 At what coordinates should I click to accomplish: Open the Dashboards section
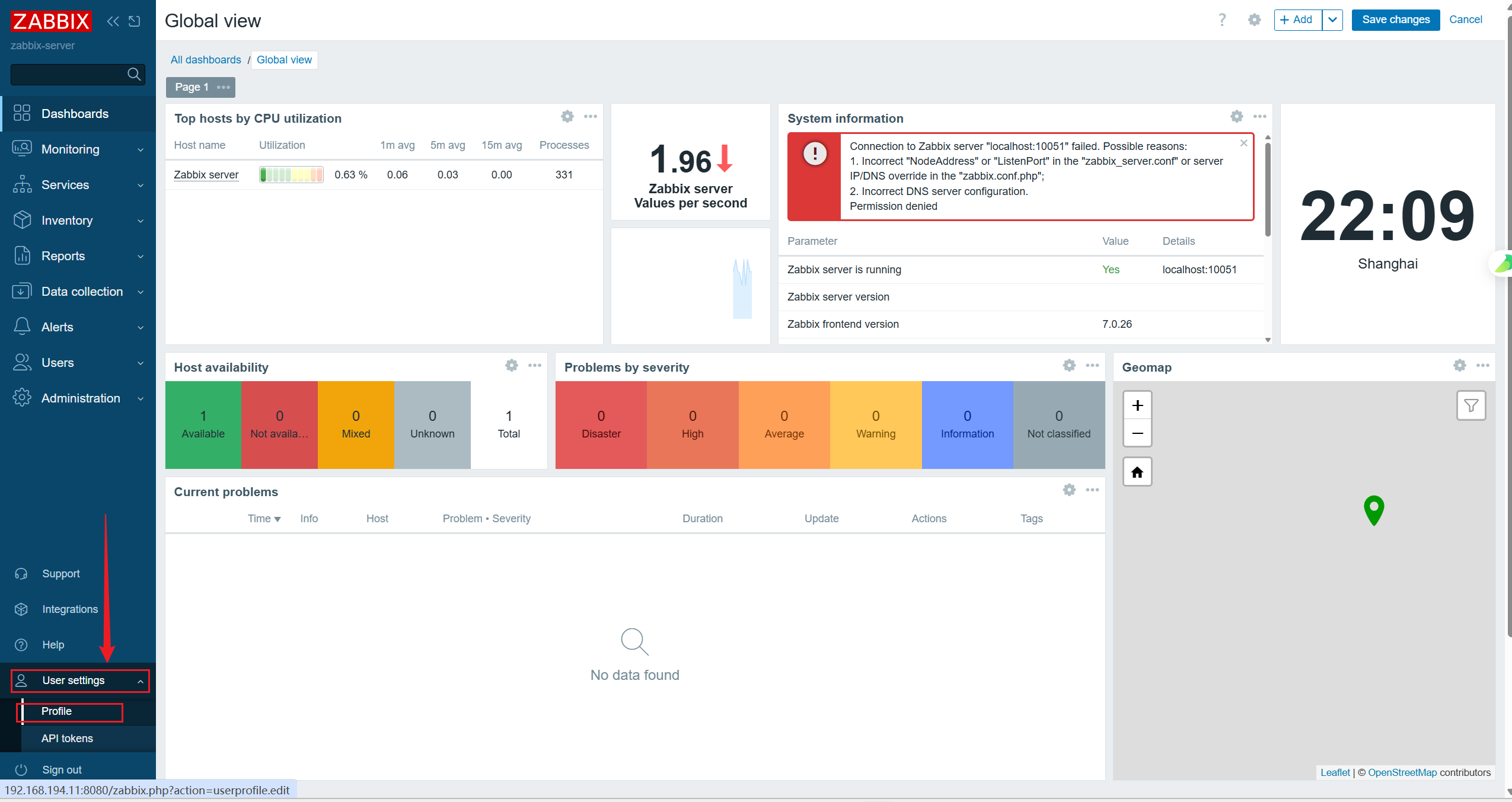click(x=78, y=114)
